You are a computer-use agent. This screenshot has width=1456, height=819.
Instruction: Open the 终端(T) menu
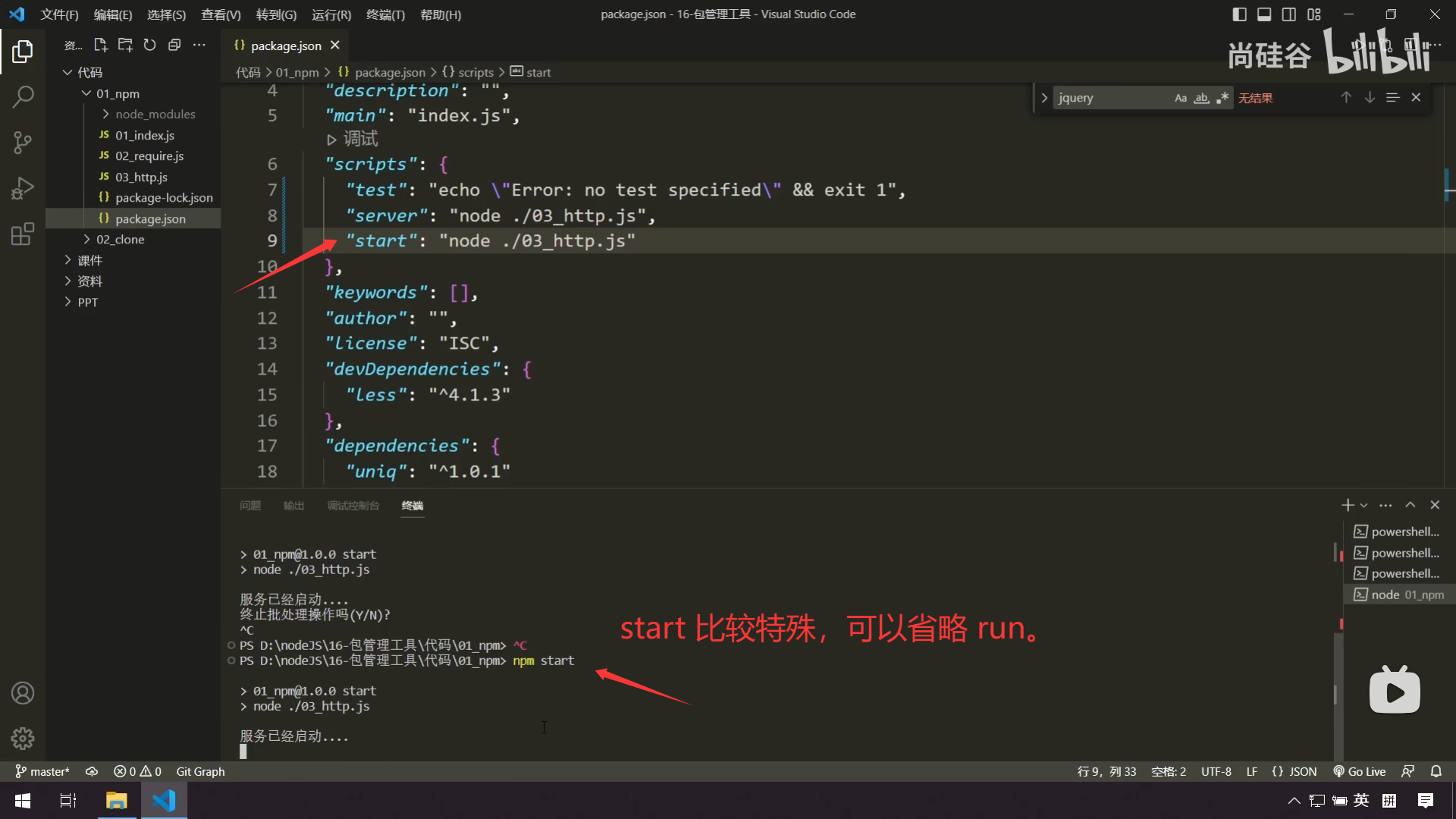[385, 14]
